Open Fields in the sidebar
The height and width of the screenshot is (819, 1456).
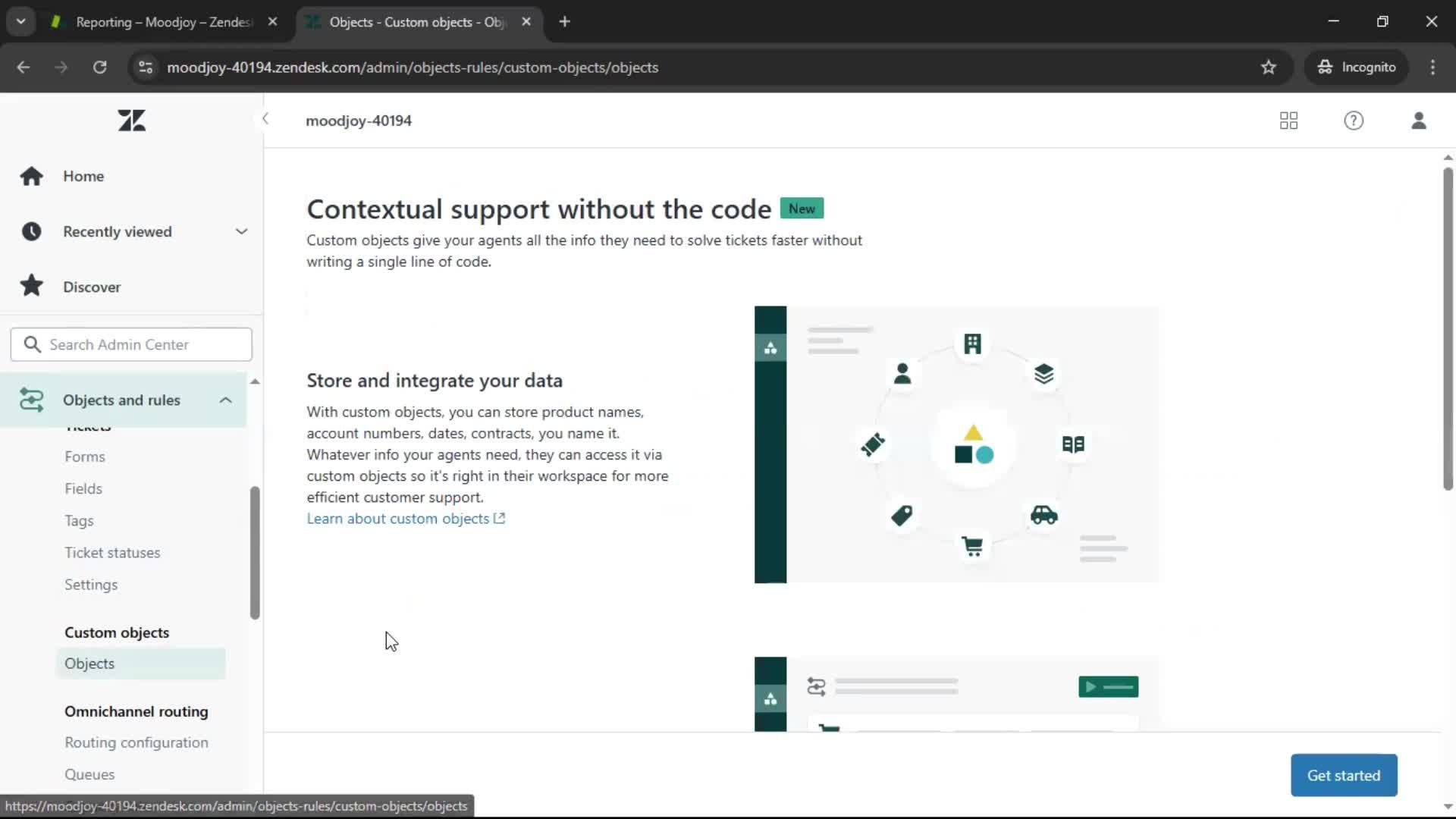coord(83,488)
